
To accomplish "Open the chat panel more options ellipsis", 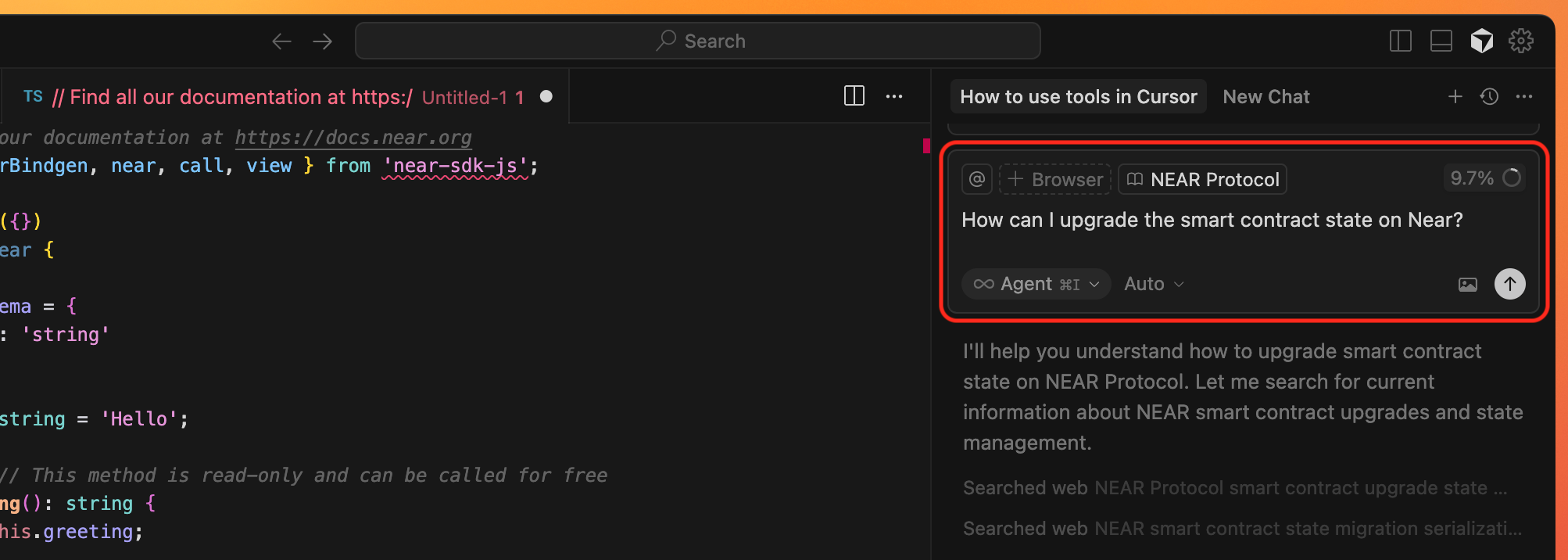I will tap(1523, 96).
